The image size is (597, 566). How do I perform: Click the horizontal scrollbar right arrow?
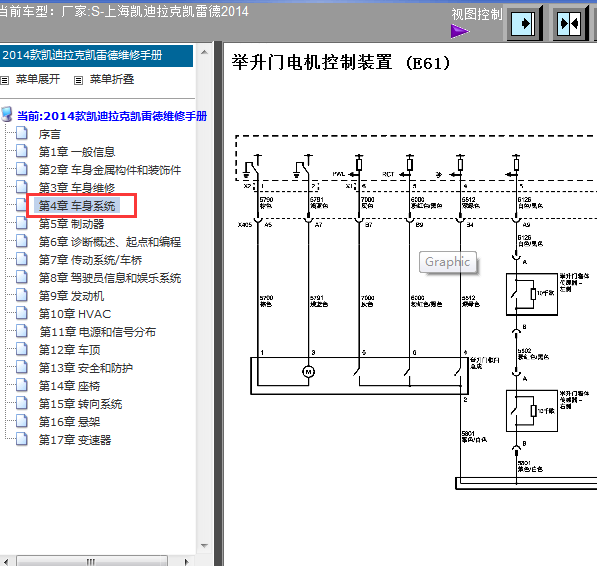(186, 561)
